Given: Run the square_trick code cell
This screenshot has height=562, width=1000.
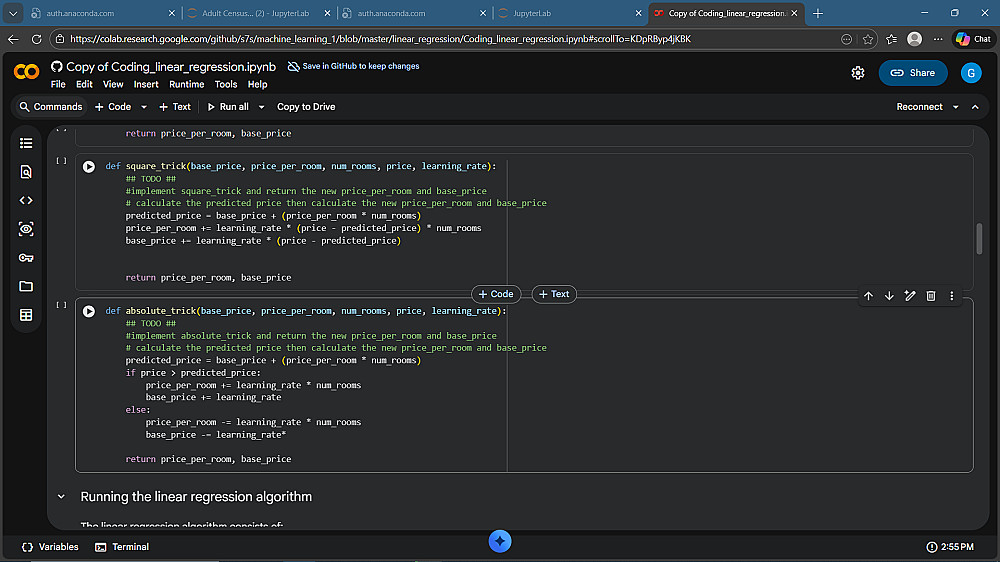Looking at the screenshot, I should [x=89, y=166].
